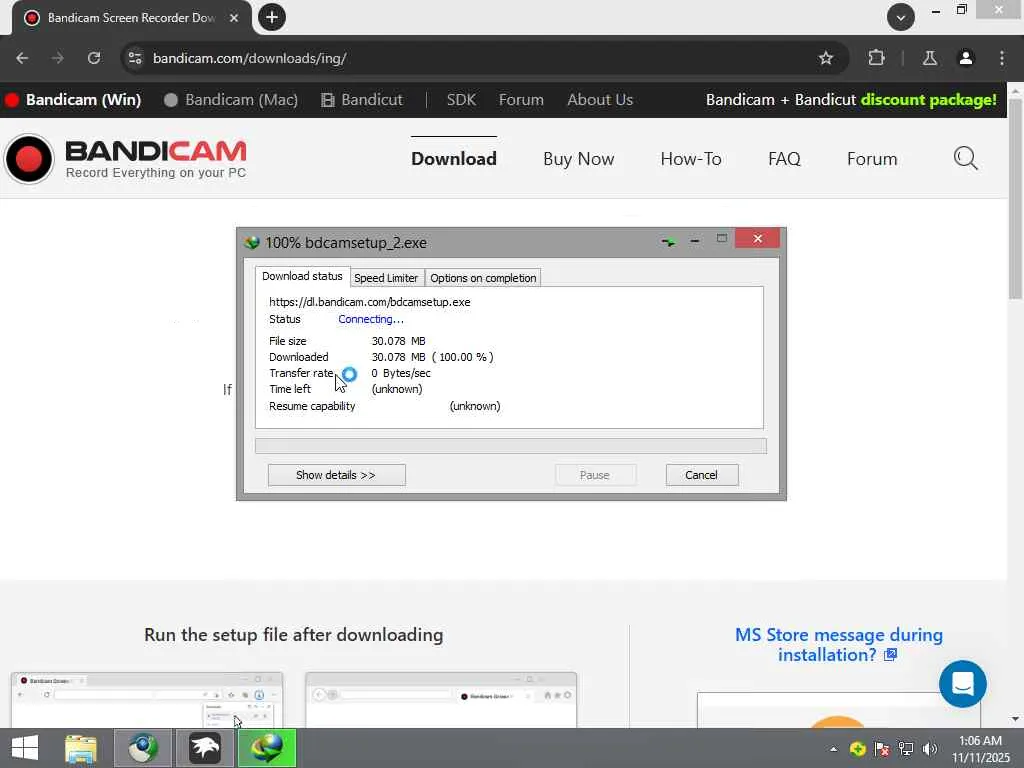
Task: Open File Explorer from taskbar
Action: (81, 748)
